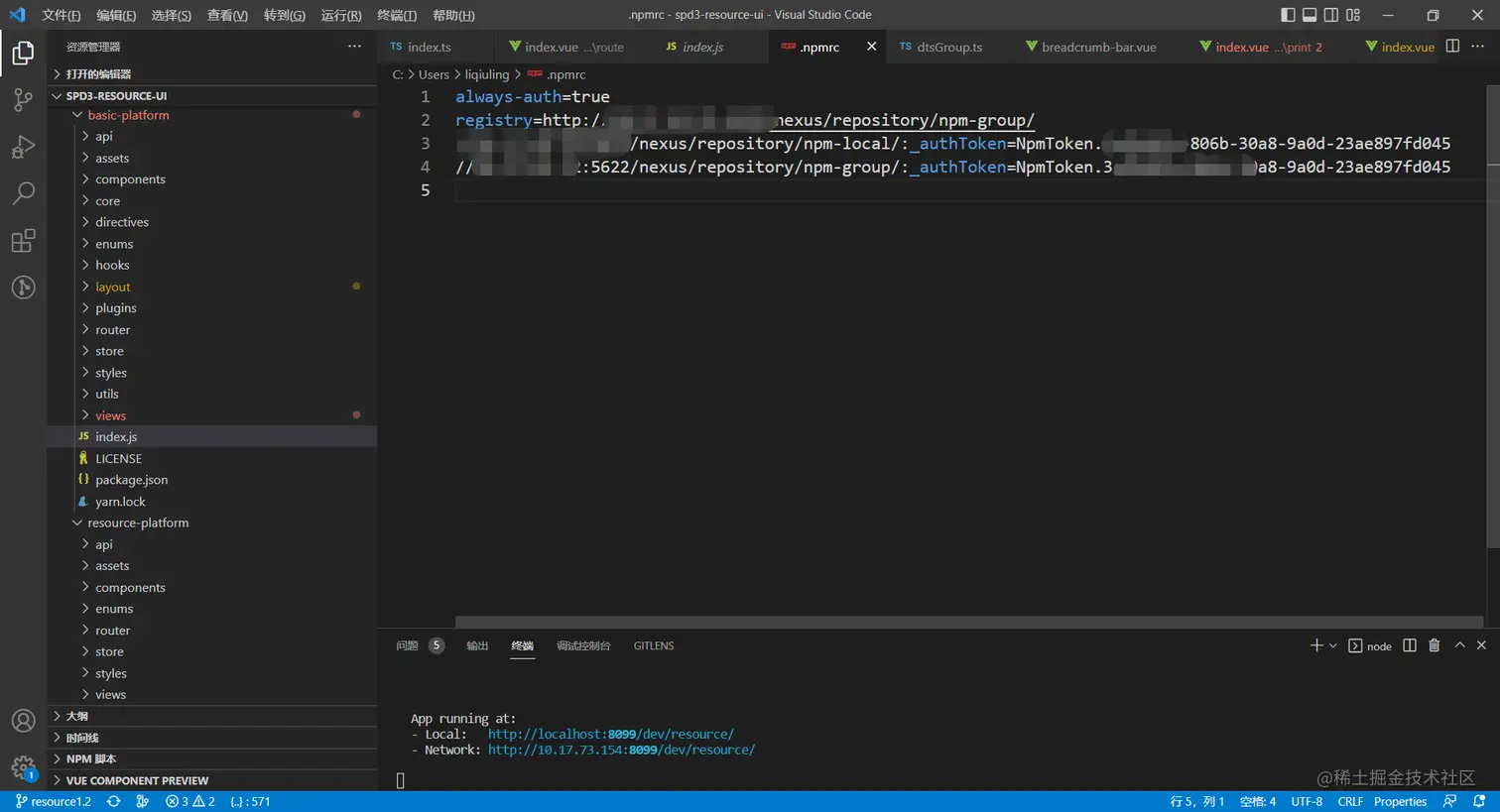The image size is (1500, 812).
Task: Click the customize layout icon
Action: click(1353, 15)
